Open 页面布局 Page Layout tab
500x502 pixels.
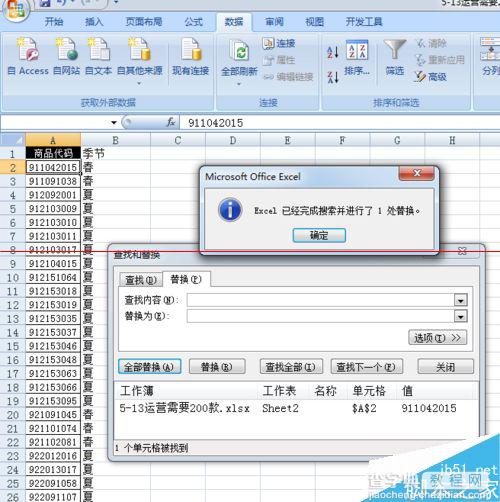tap(144, 22)
